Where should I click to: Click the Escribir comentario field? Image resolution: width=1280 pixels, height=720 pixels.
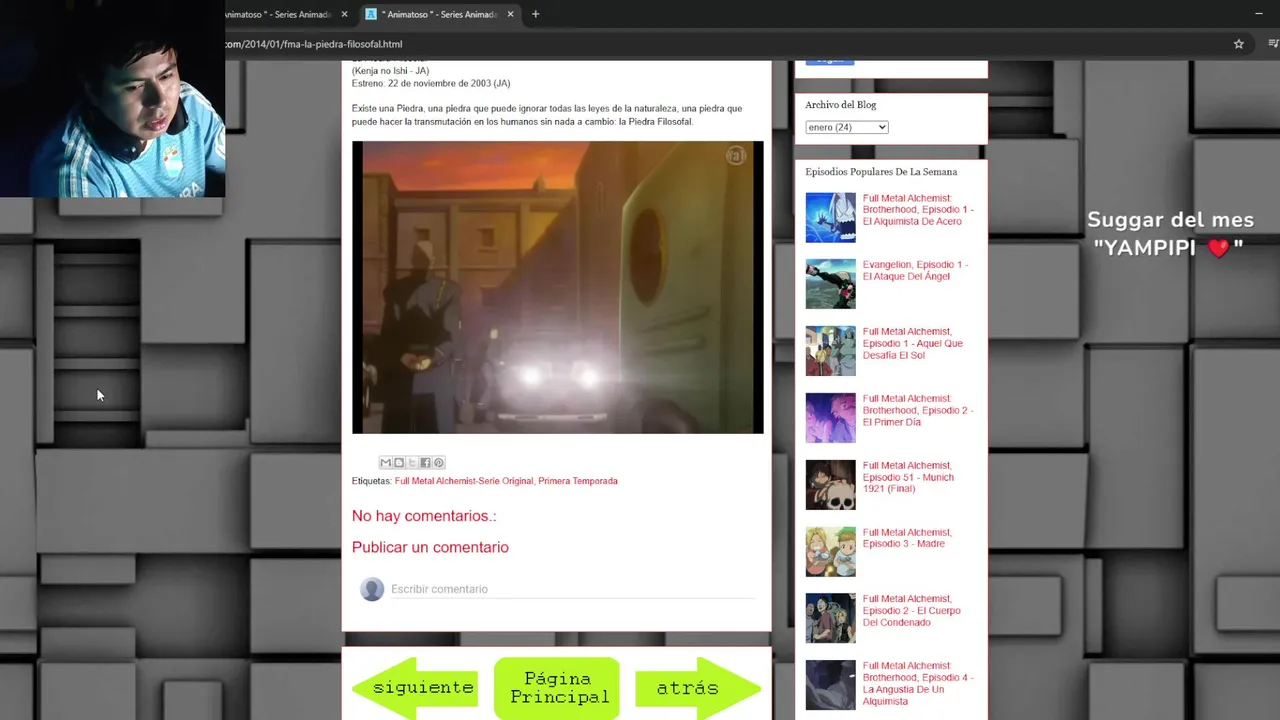pyautogui.click(x=572, y=589)
